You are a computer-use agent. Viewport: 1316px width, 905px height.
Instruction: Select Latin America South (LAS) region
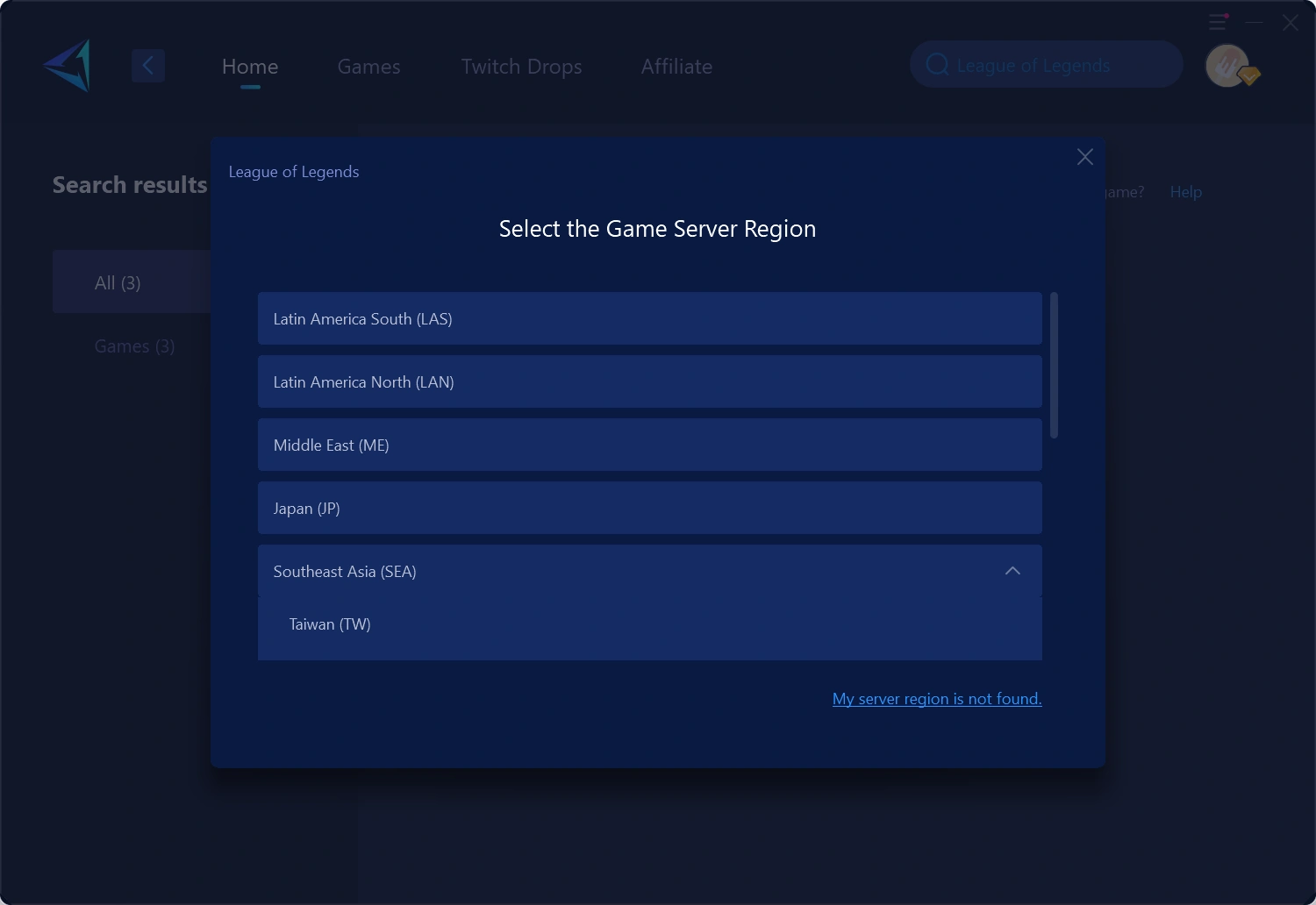649,318
